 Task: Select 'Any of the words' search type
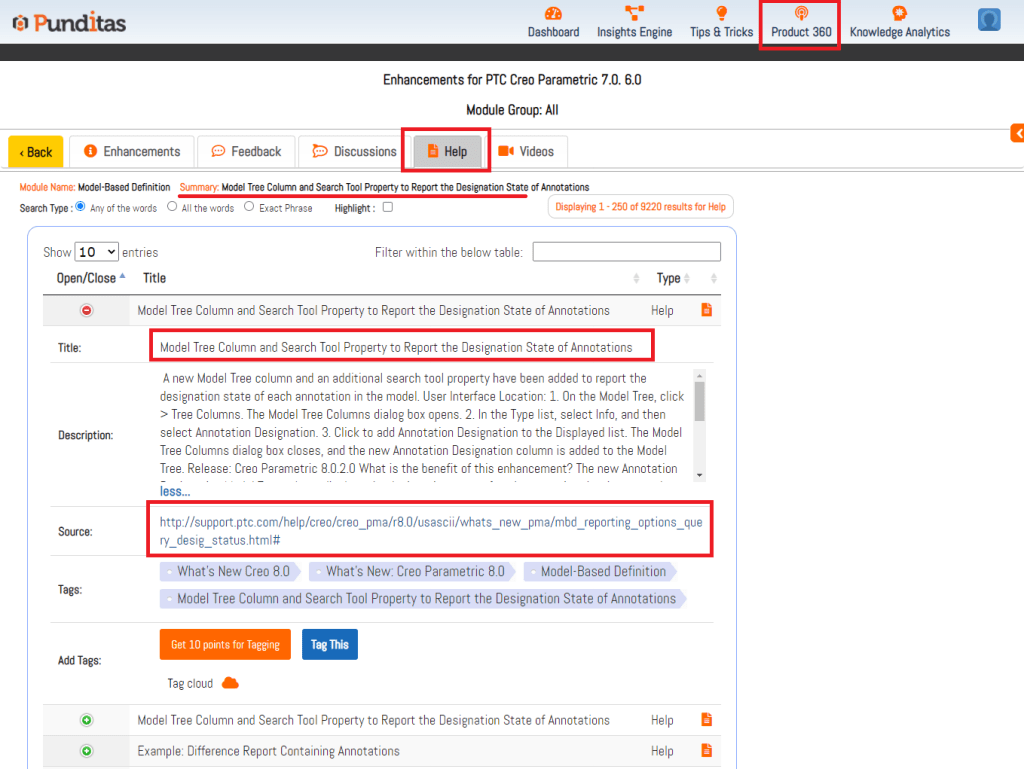(x=81, y=207)
